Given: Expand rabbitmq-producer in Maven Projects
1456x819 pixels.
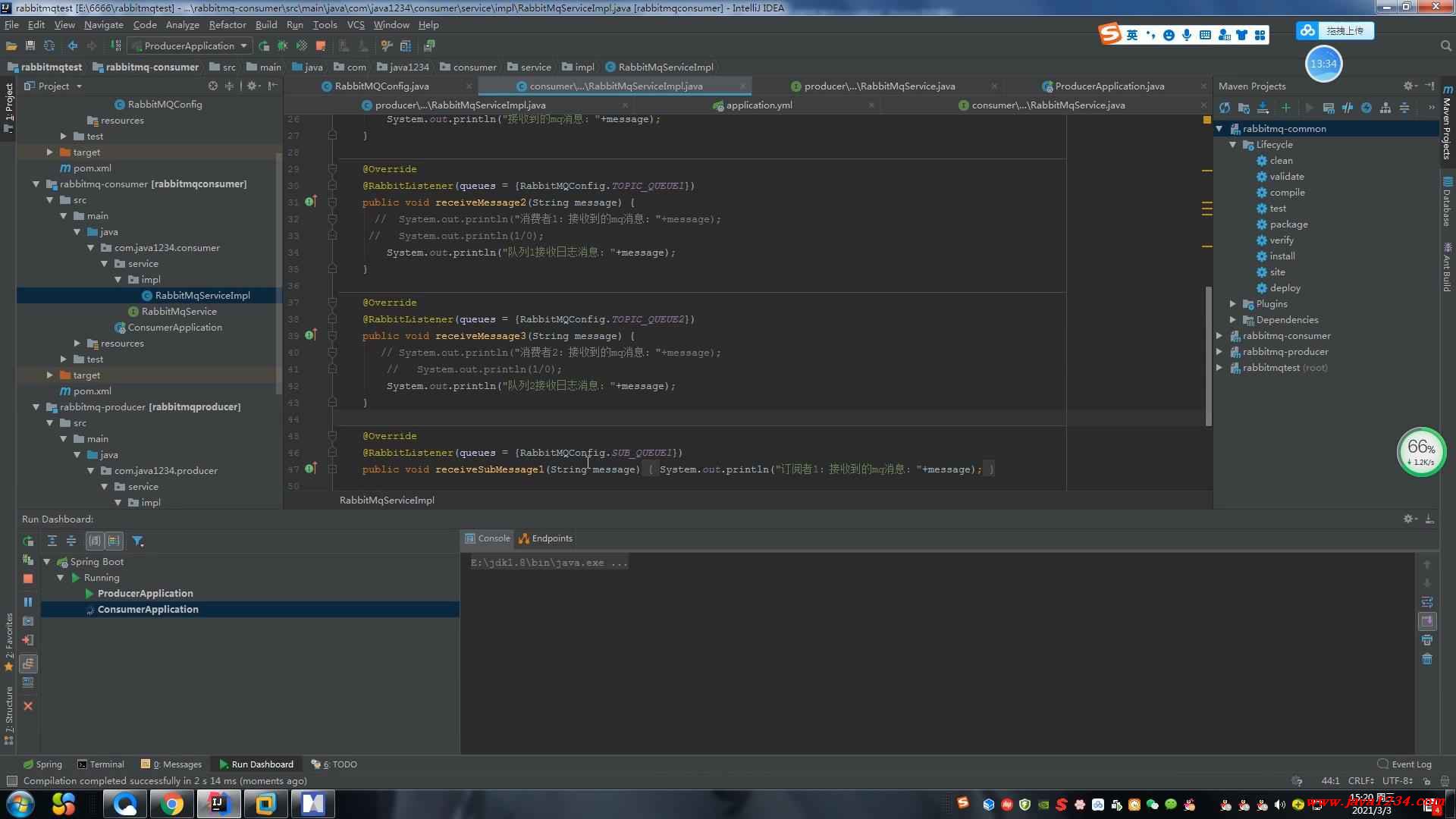Looking at the screenshot, I should [x=1219, y=352].
